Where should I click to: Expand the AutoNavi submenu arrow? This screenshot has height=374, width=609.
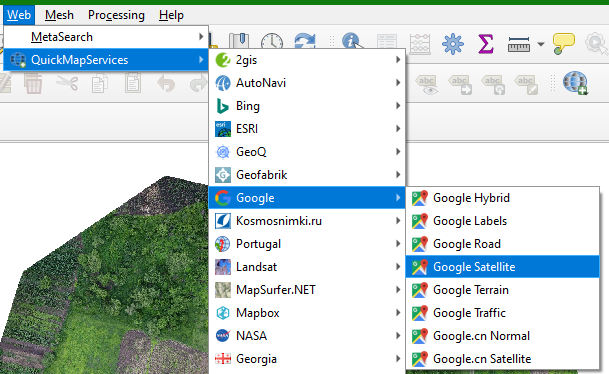tap(398, 83)
